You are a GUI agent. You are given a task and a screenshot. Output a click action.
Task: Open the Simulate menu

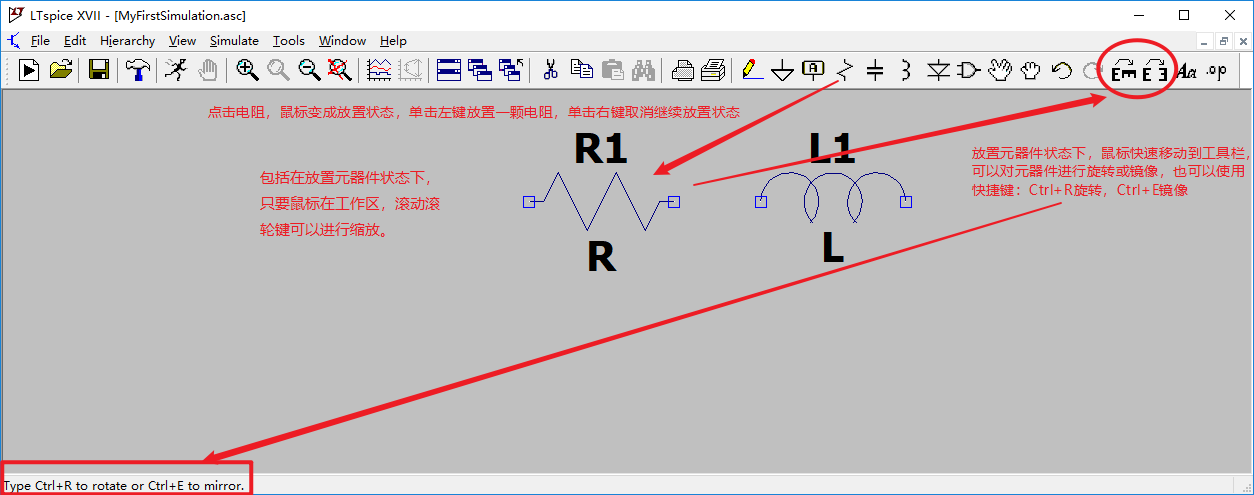click(234, 41)
